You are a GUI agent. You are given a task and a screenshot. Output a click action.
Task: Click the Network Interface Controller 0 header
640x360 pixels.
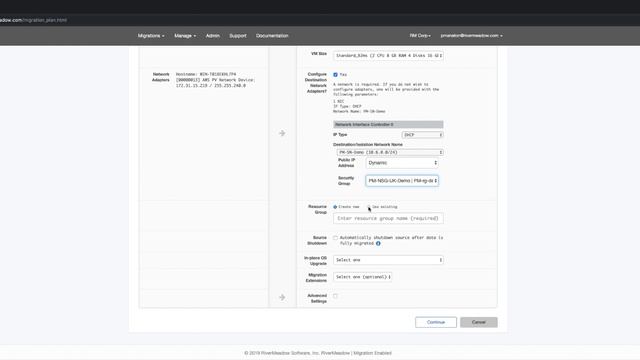(388, 124)
